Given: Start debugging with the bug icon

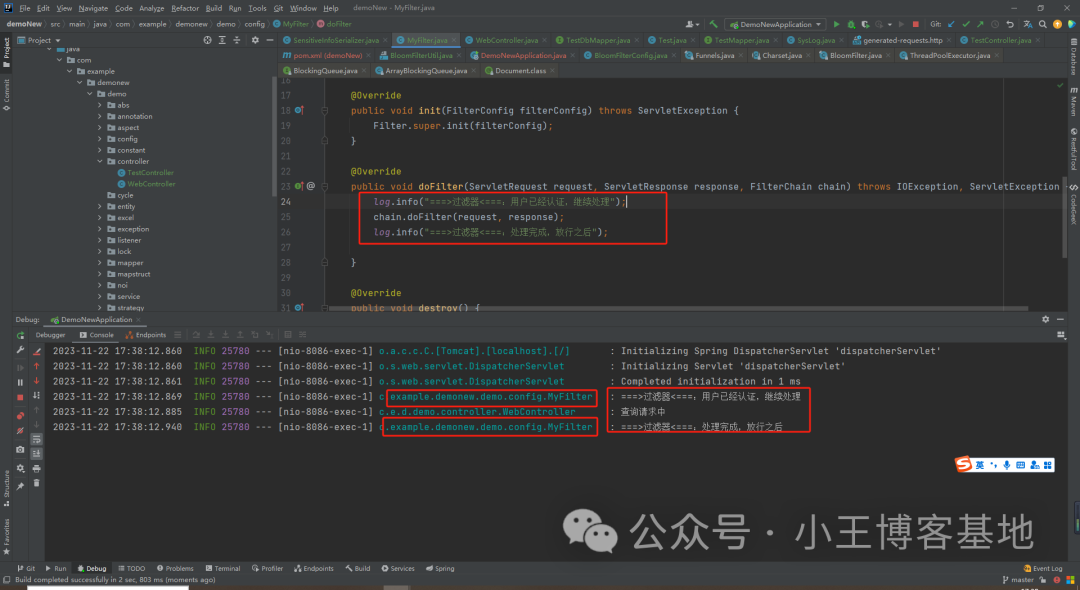Looking at the screenshot, I should pos(851,24).
